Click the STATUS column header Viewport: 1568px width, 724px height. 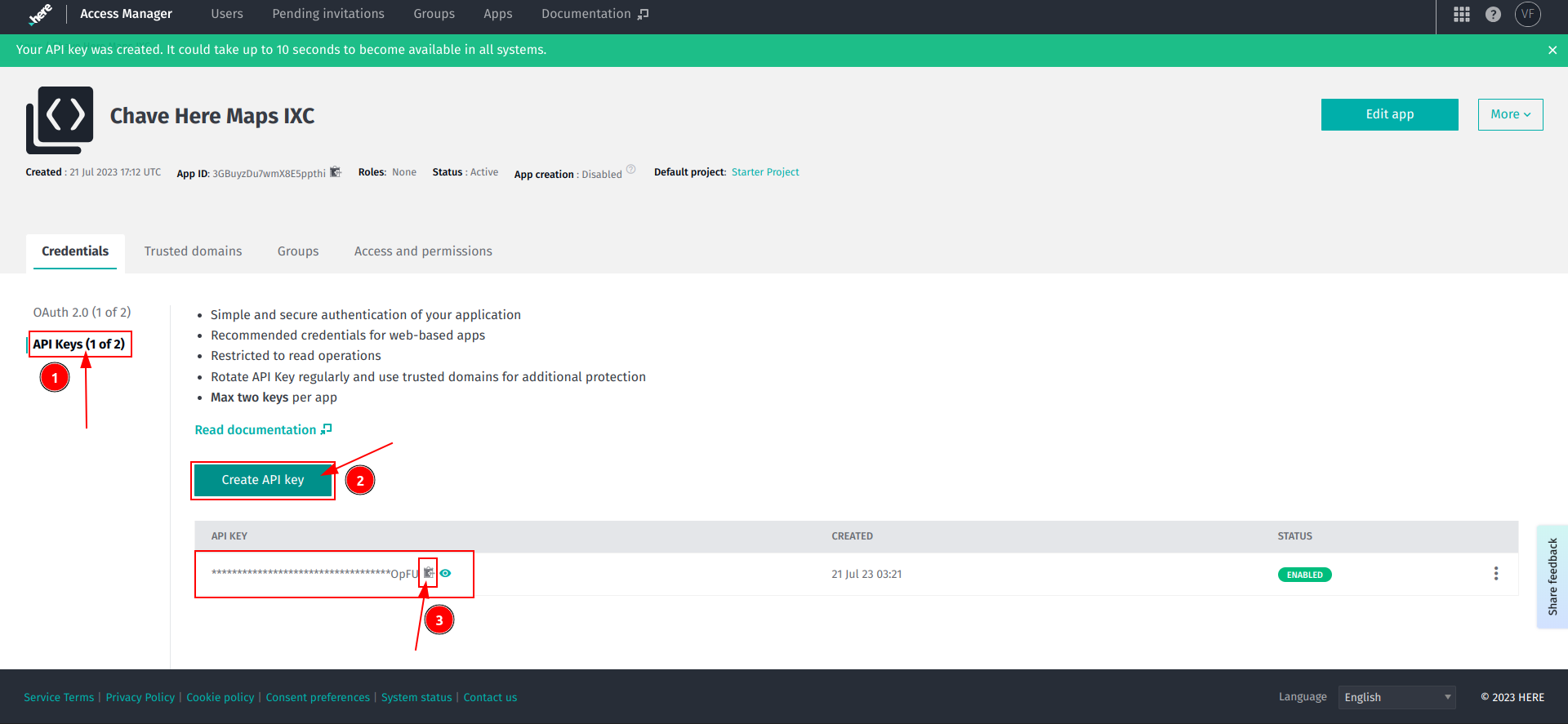point(1294,536)
